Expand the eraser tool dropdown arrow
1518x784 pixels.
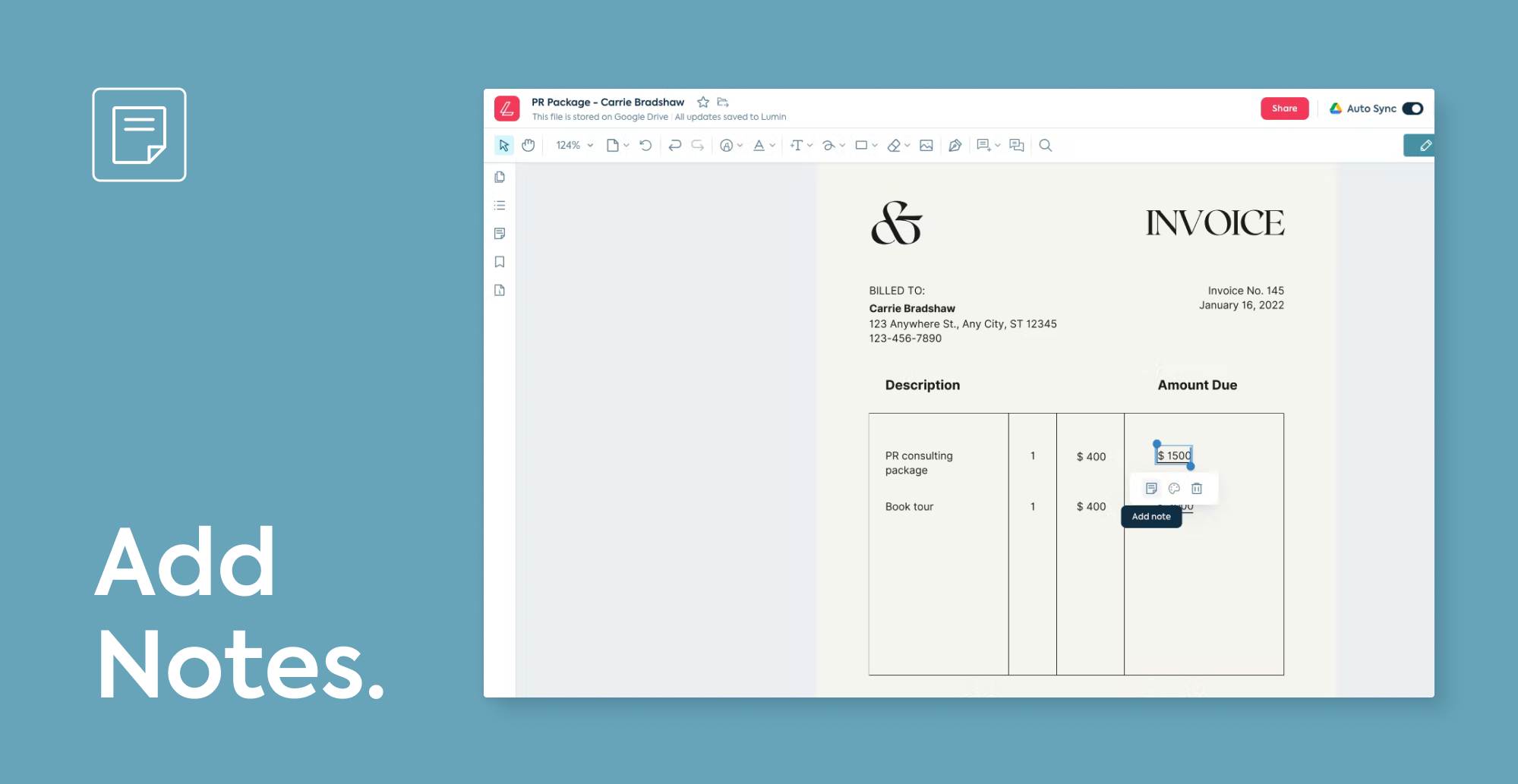(x=907, y=145)
